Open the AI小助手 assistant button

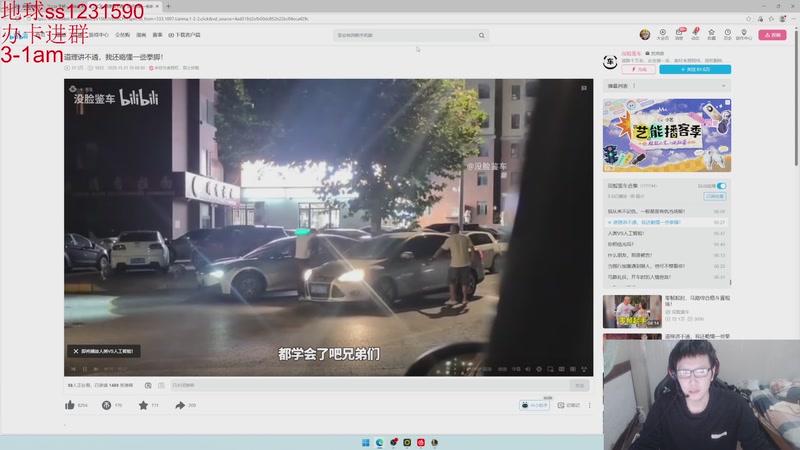[535, 405]
